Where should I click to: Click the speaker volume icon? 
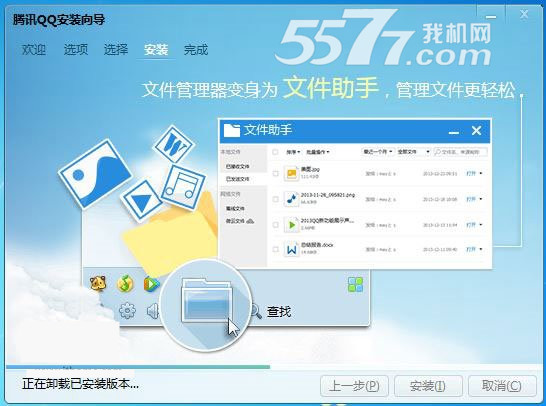(153, 311)
